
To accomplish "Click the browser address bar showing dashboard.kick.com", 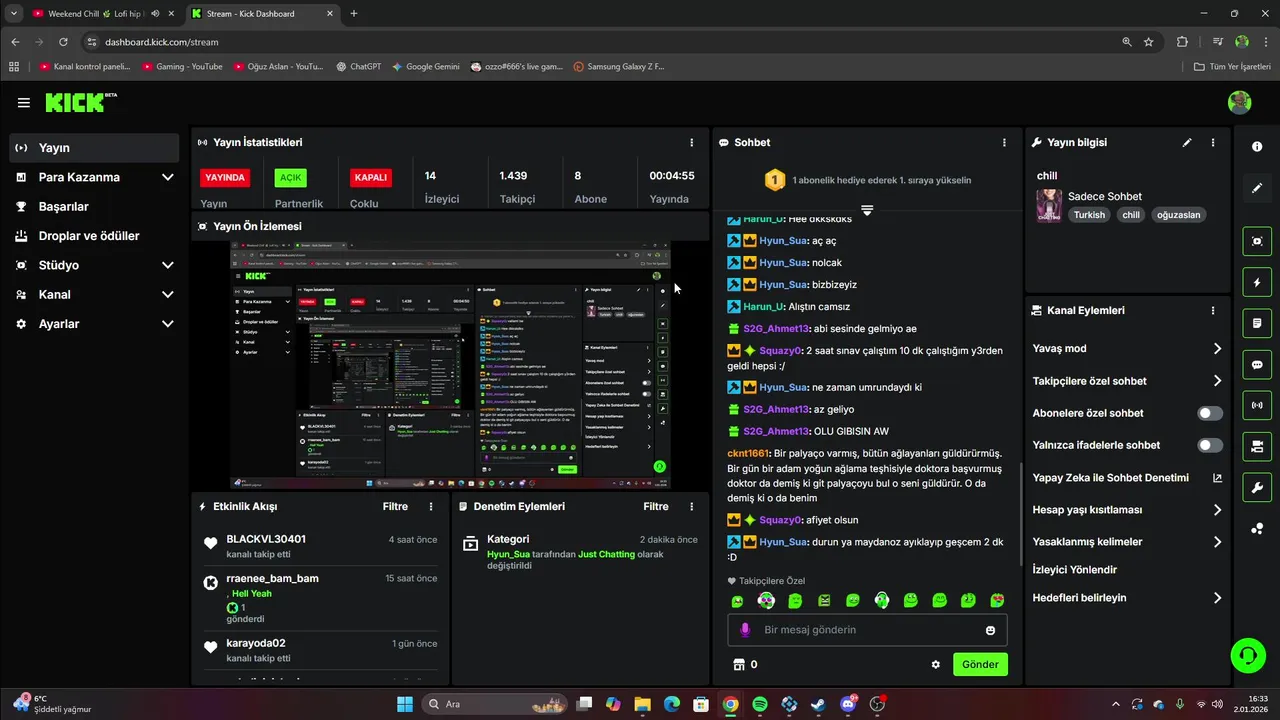I will 600,42.
